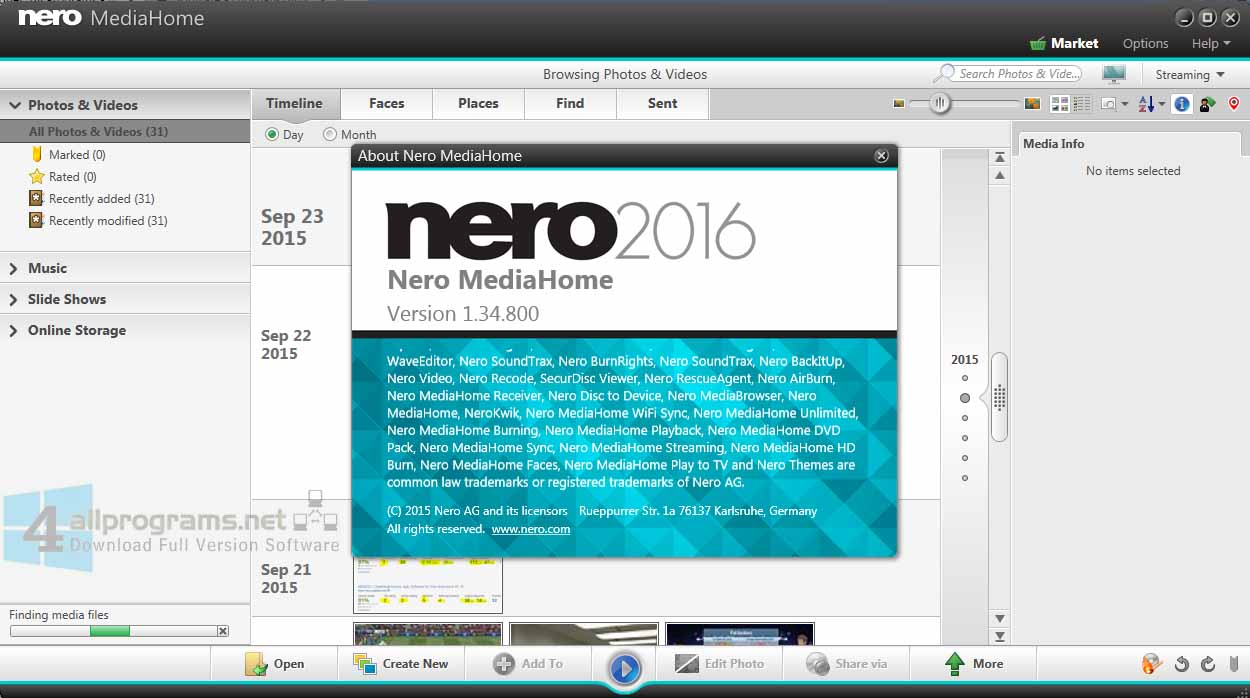Viewport: 1250px width, 698px height.
Task: Open the Help dropdown menu
Action: tap(1211, 44)
